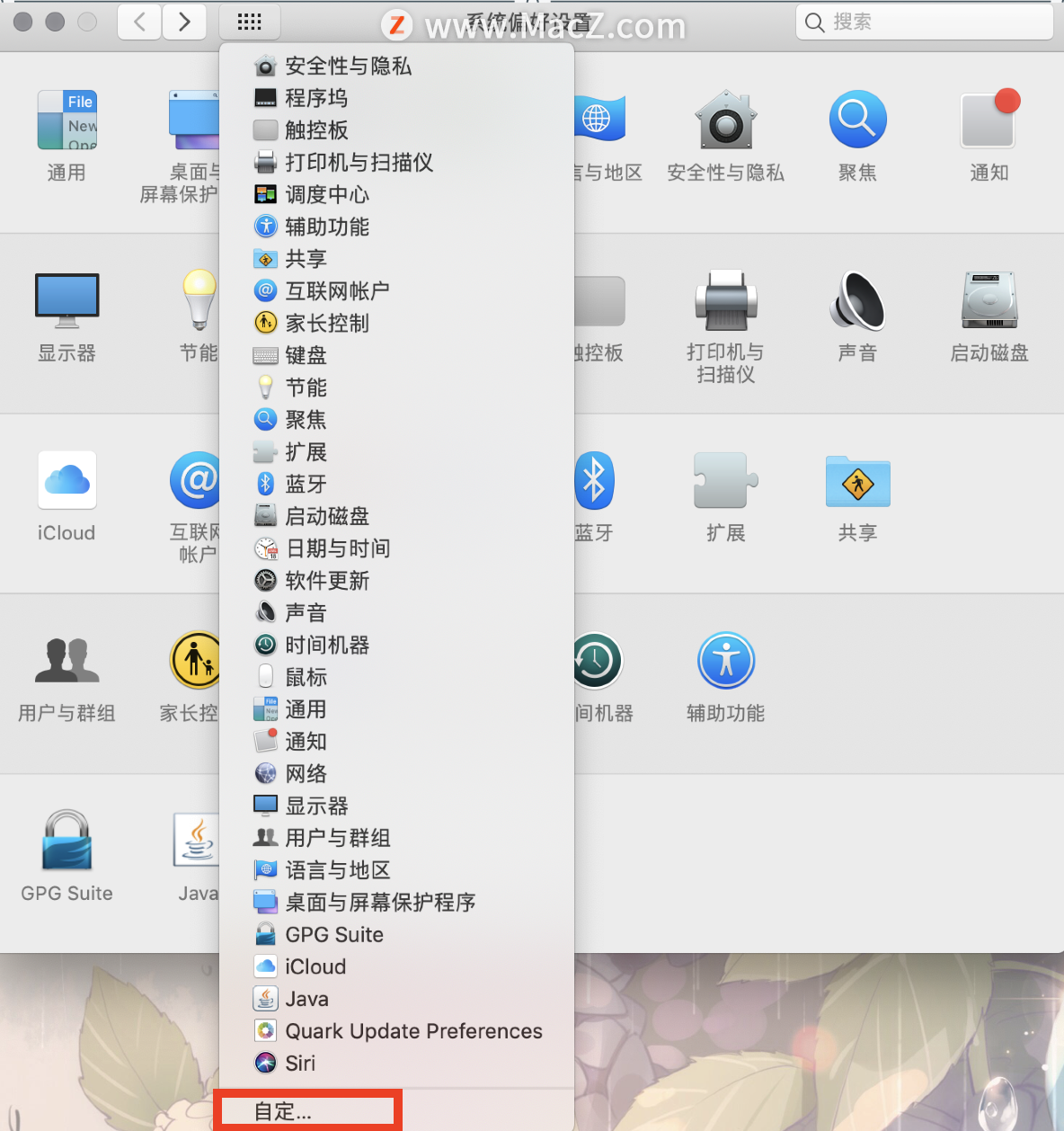The height and width of the screenshot is (1131, 1064).
Task: Choose 软件更新 from the dropdown menu
Action: [x=396, y=581]
